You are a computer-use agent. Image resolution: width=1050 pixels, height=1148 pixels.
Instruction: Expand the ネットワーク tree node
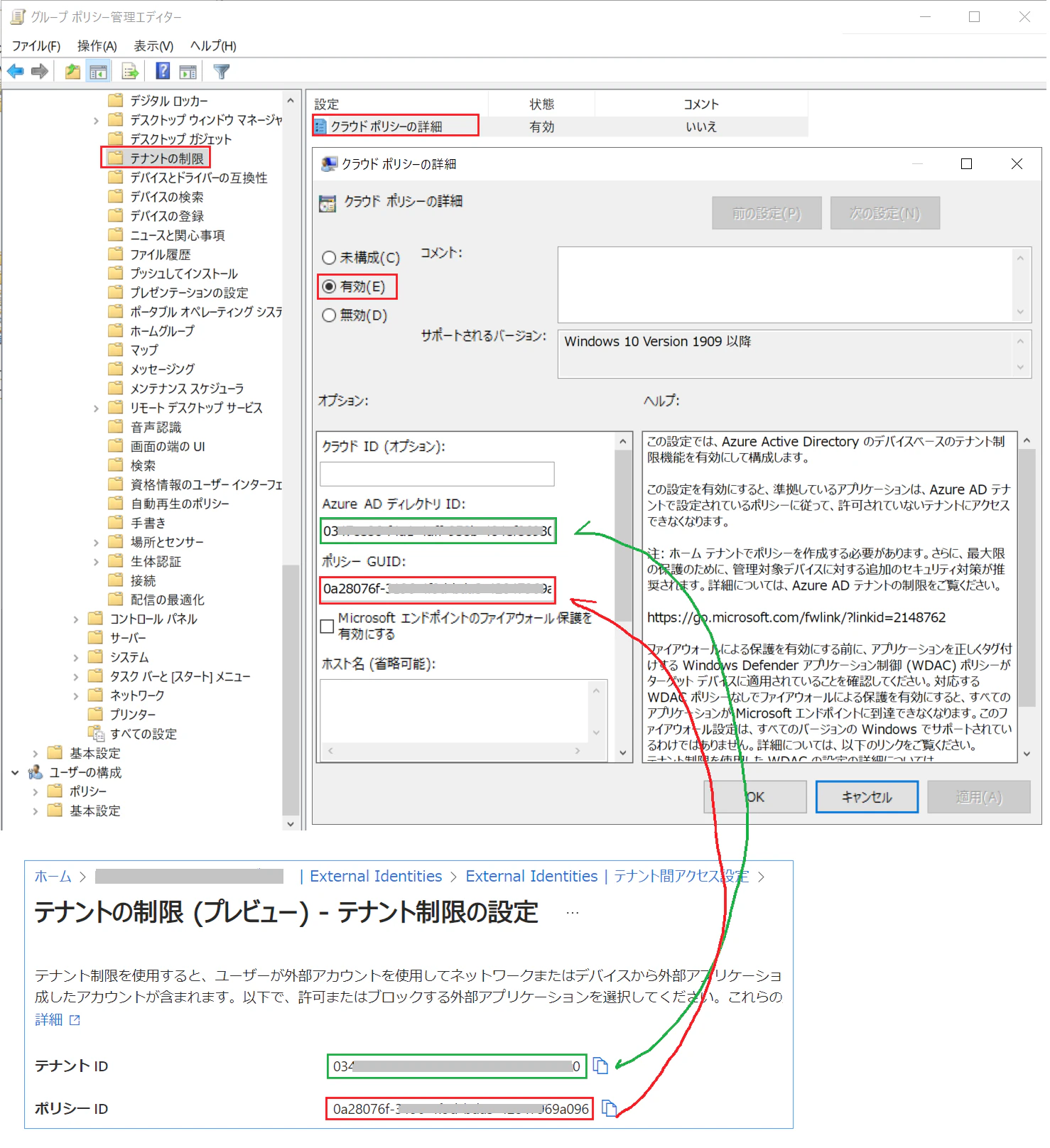tap(75, 695)
